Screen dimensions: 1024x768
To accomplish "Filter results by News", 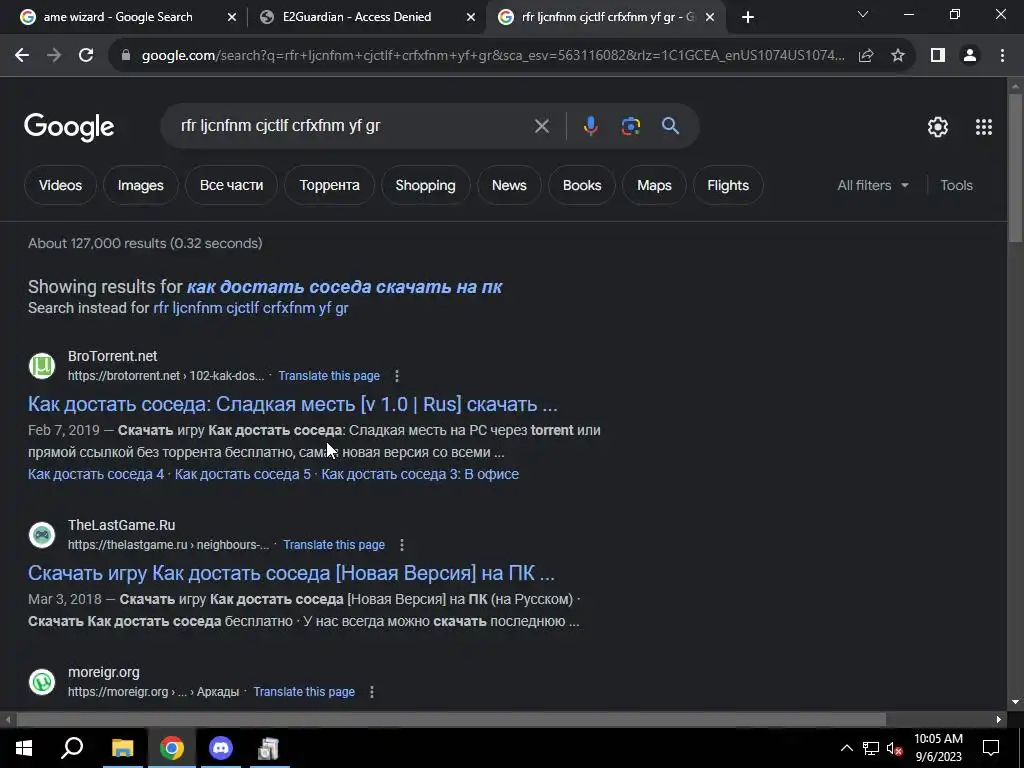I will [509, 185].
